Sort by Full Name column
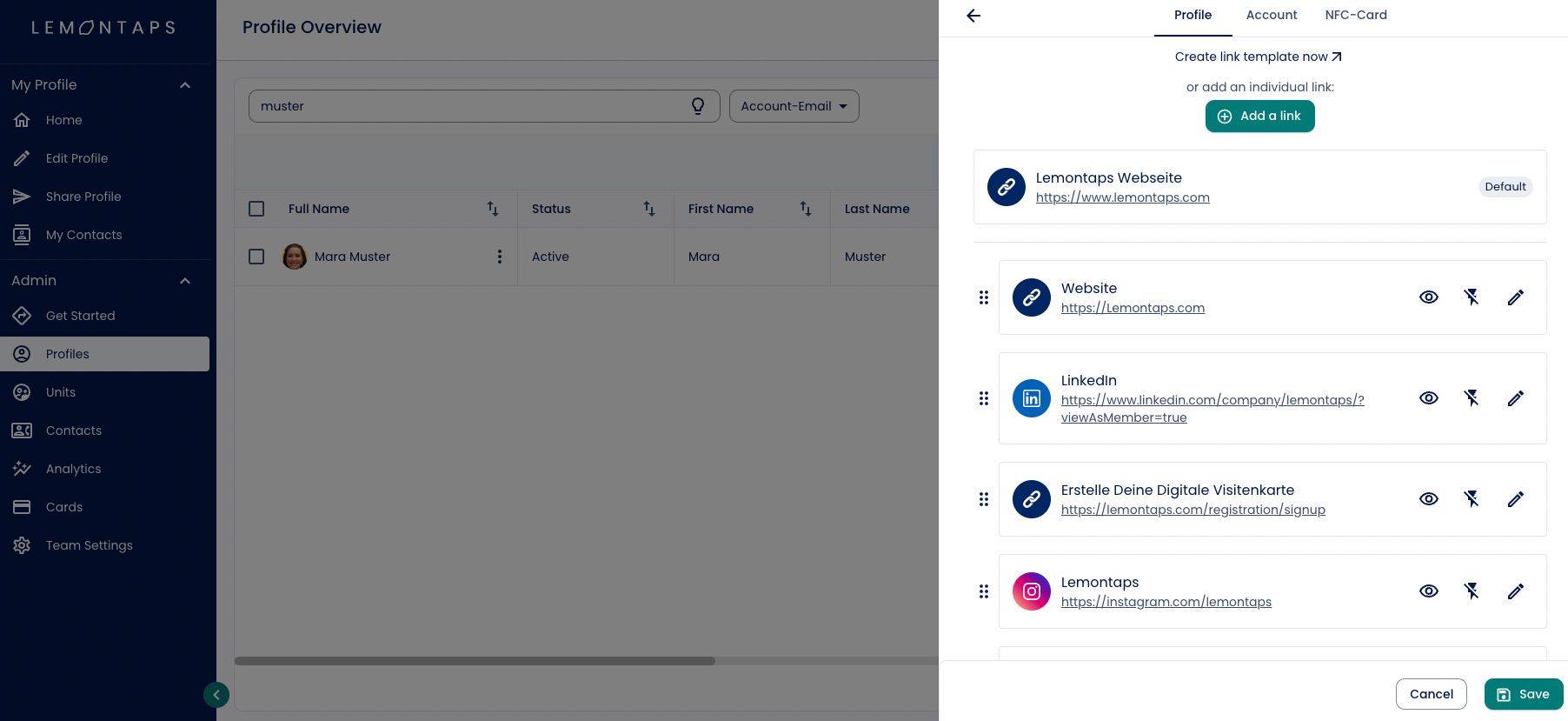The image size is (1568, 721). coord(493,209)
